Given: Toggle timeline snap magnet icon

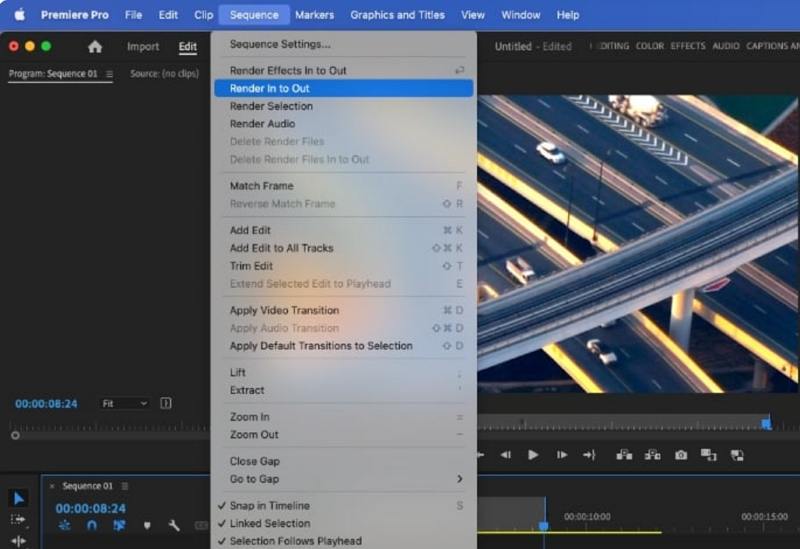Looking at the screenshot, I should coord(92,525).
